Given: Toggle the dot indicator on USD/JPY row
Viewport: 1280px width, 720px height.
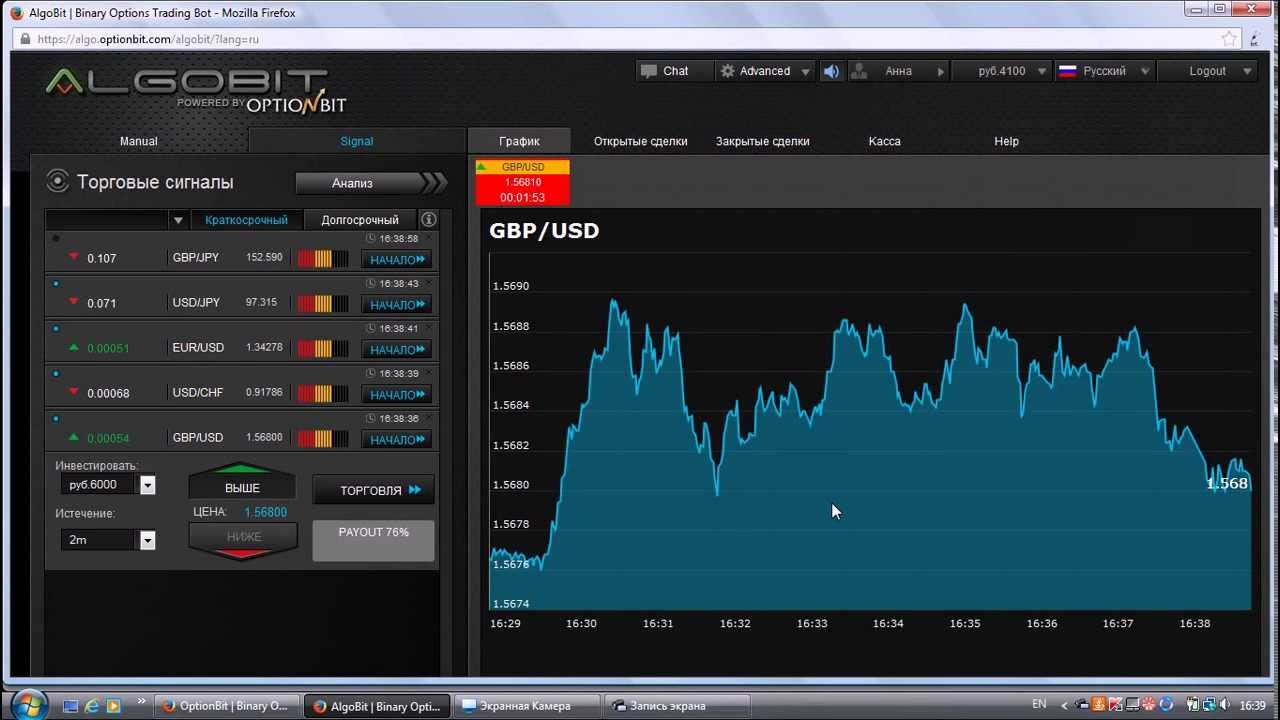Looking at the screenshot, I should click(56, 284).
